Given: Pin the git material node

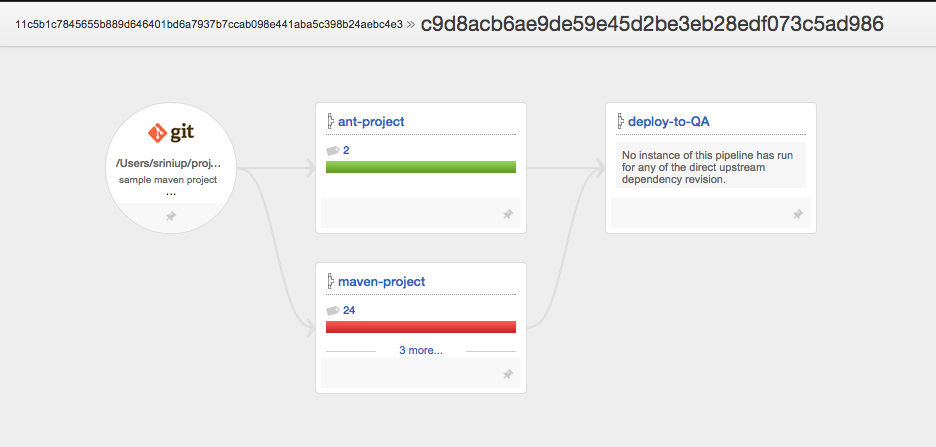Looking at the screenshot, I should (170, 216).
